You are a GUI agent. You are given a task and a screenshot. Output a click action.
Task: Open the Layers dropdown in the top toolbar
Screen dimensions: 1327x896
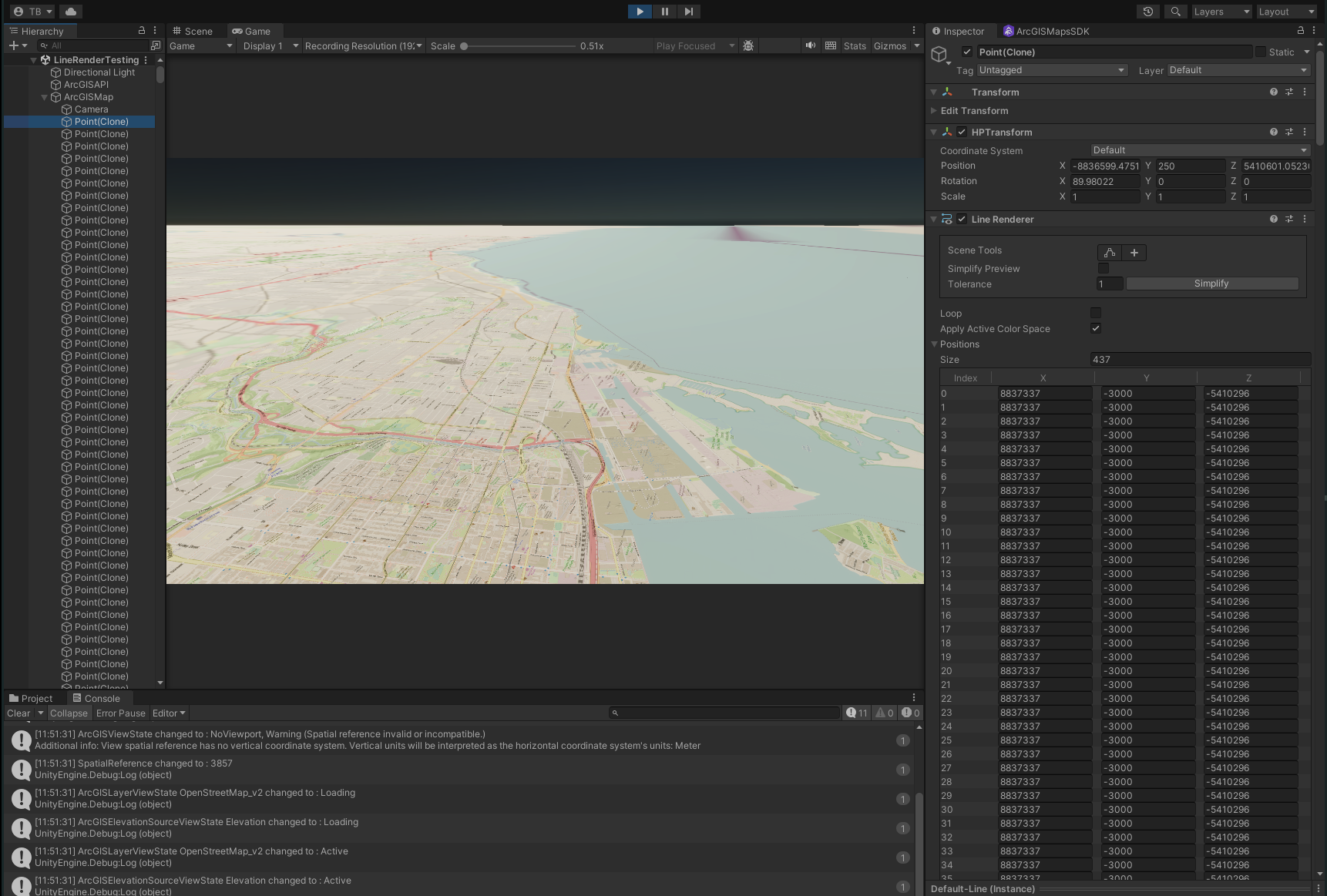click(1221, 12)
